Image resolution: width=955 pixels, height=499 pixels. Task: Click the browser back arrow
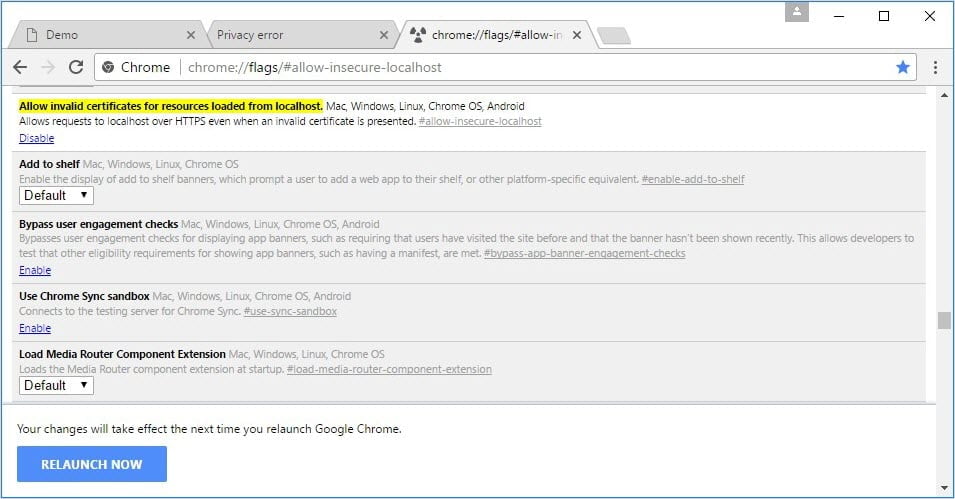pos(20,67)
